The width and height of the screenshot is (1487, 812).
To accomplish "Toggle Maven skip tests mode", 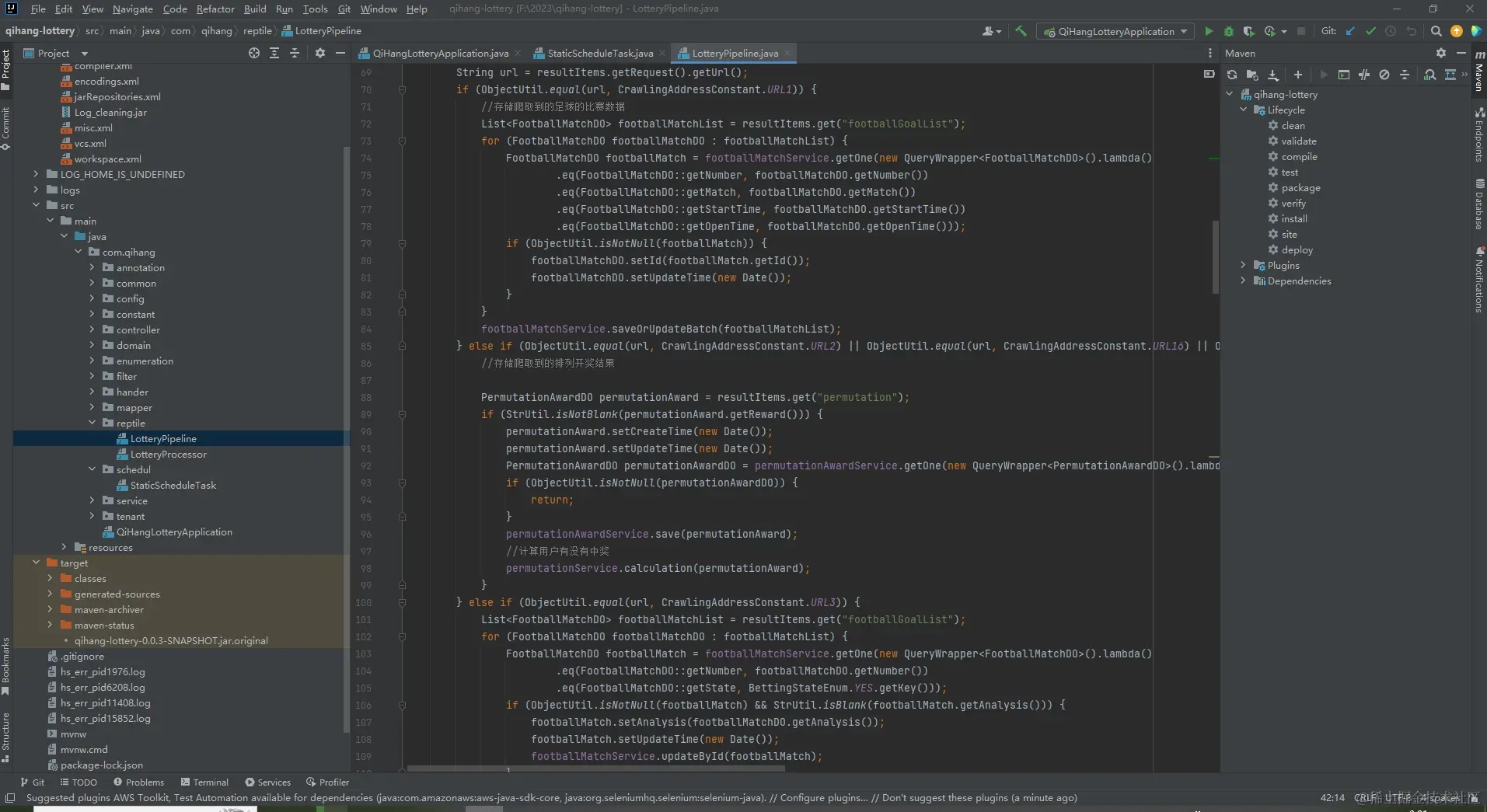I will (1384, 75).
